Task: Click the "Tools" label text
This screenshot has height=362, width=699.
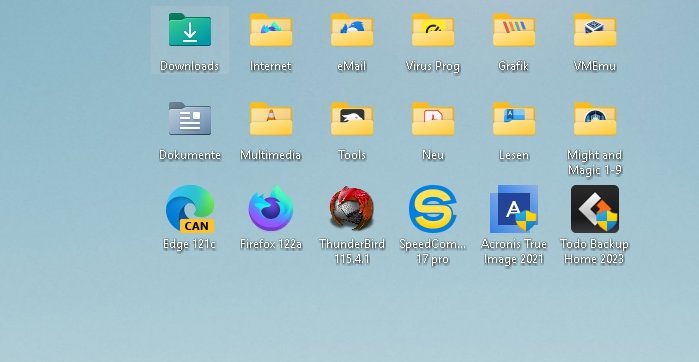Action: (352, 155)
